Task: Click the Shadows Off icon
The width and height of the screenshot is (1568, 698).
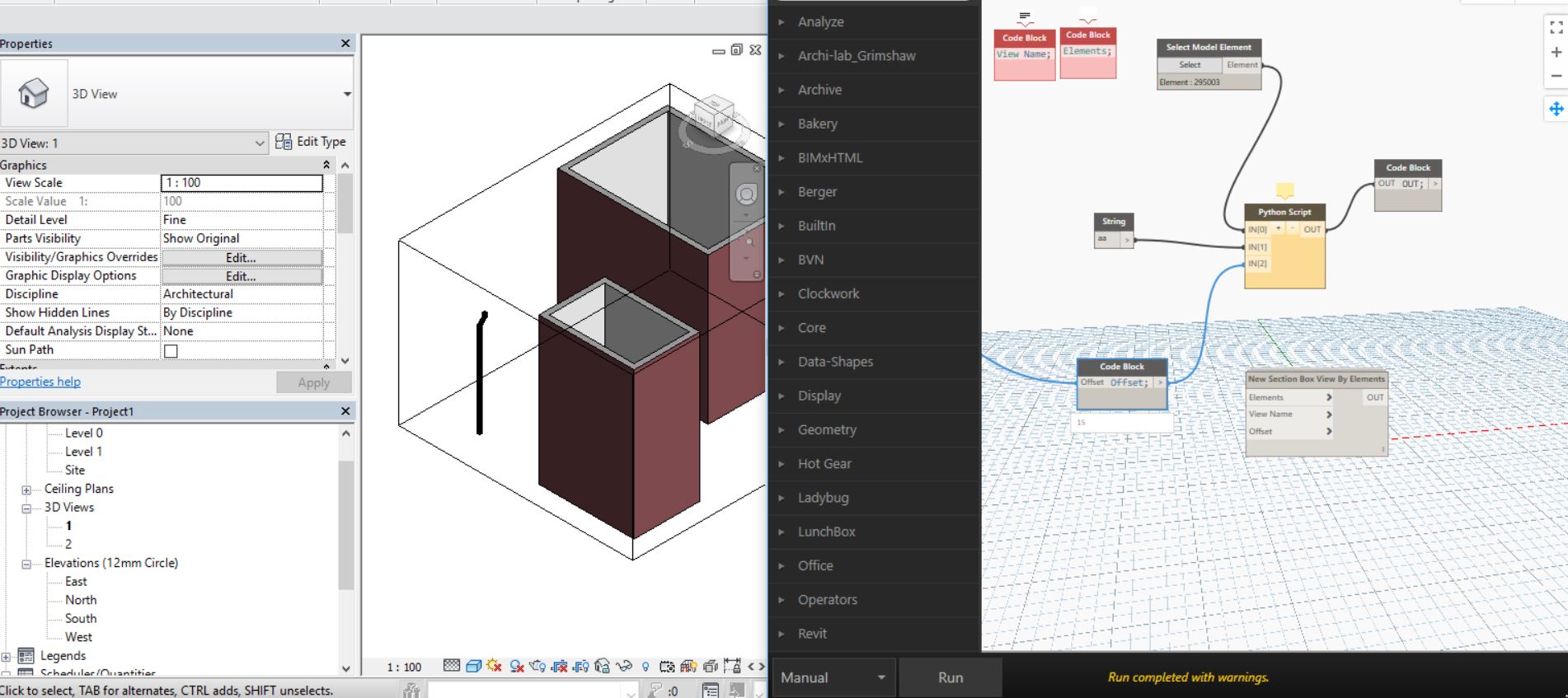Action: pos(517,666)
